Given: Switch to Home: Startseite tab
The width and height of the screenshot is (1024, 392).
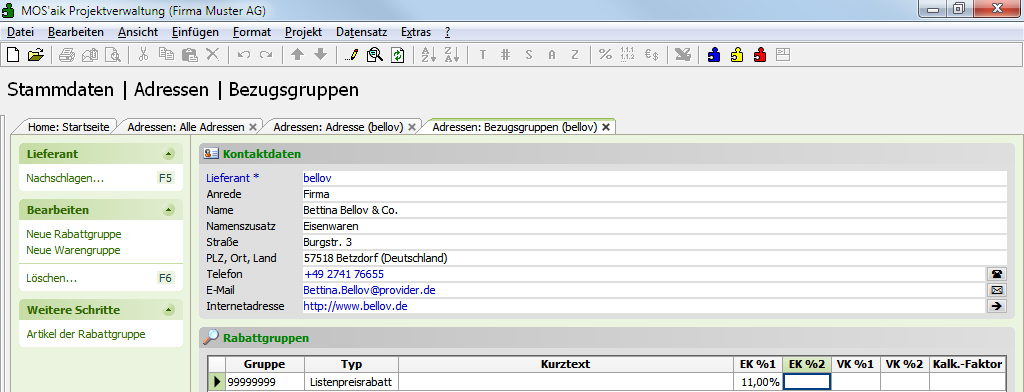Looking at the screenshot, I should (68, 127).
